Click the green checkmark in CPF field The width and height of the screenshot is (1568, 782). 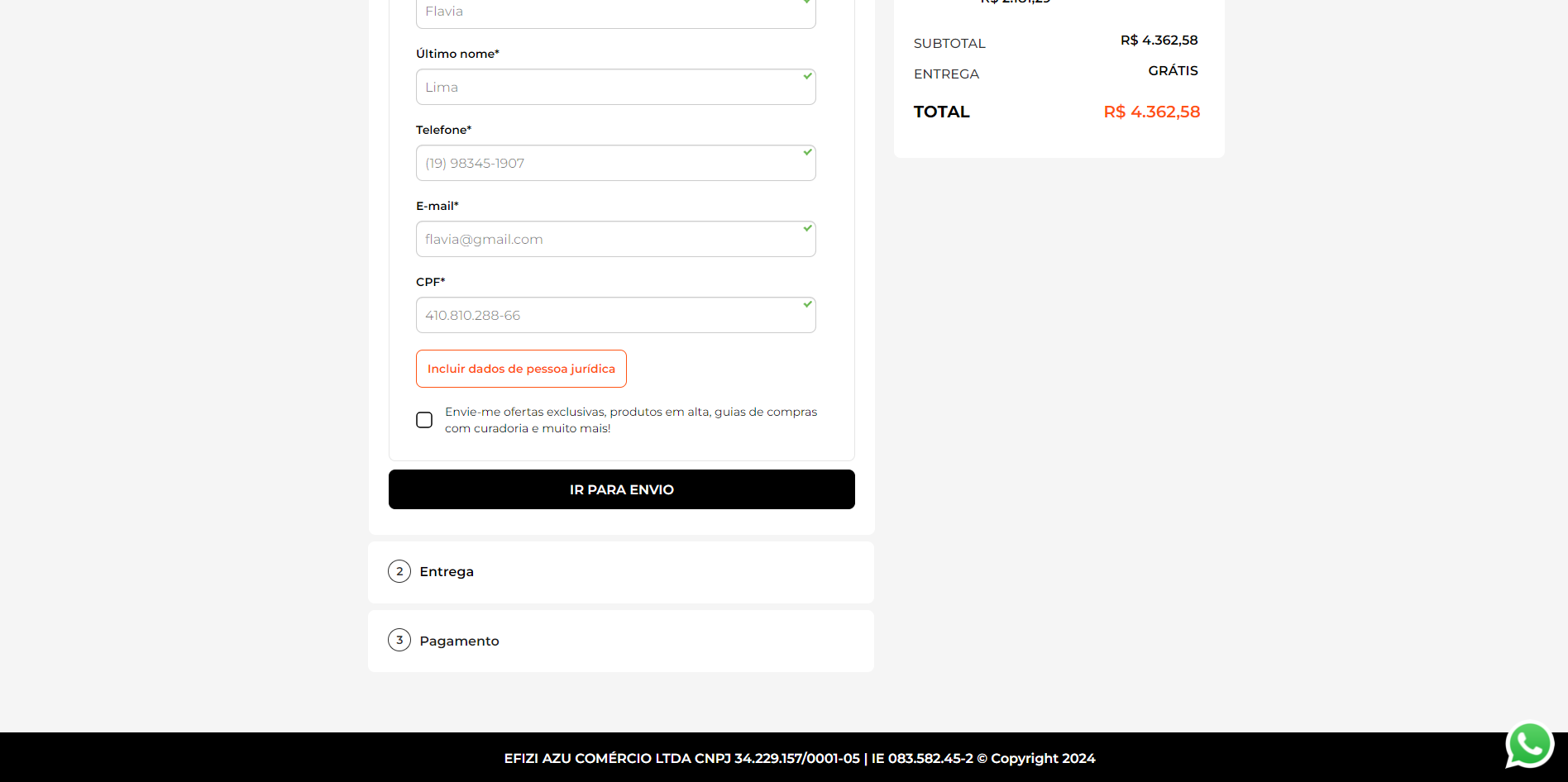tap(807, 304)
